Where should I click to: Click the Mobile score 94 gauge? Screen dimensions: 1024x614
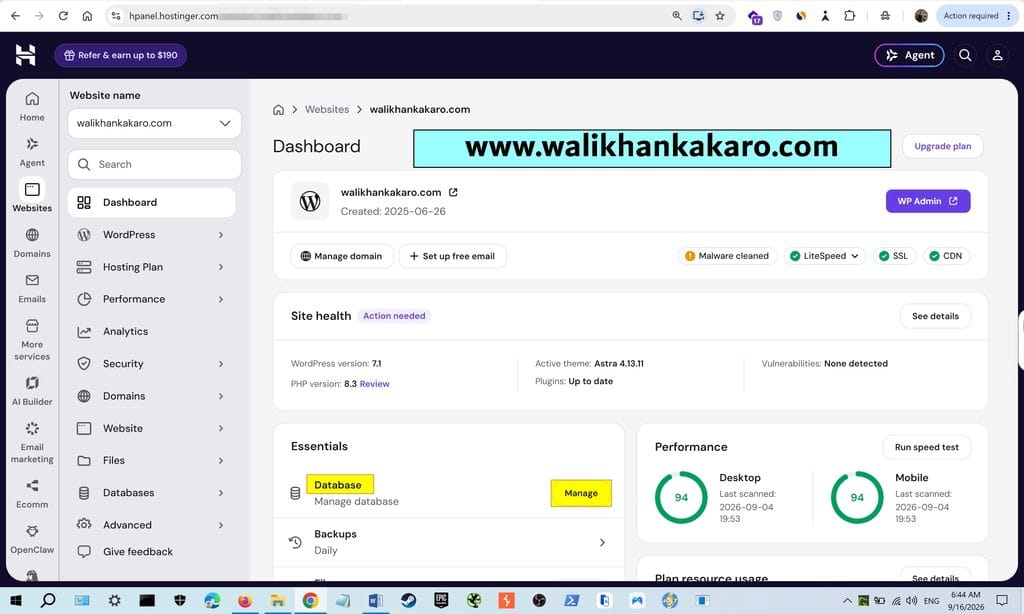point(857,498)
